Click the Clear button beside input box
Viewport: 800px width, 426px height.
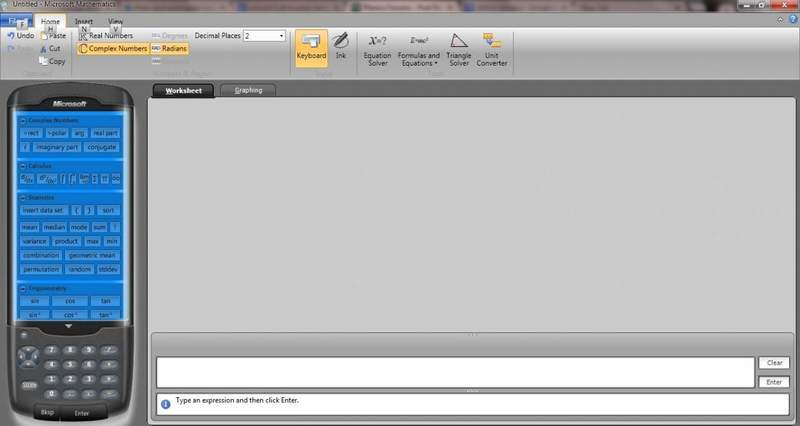click(774, 363)
